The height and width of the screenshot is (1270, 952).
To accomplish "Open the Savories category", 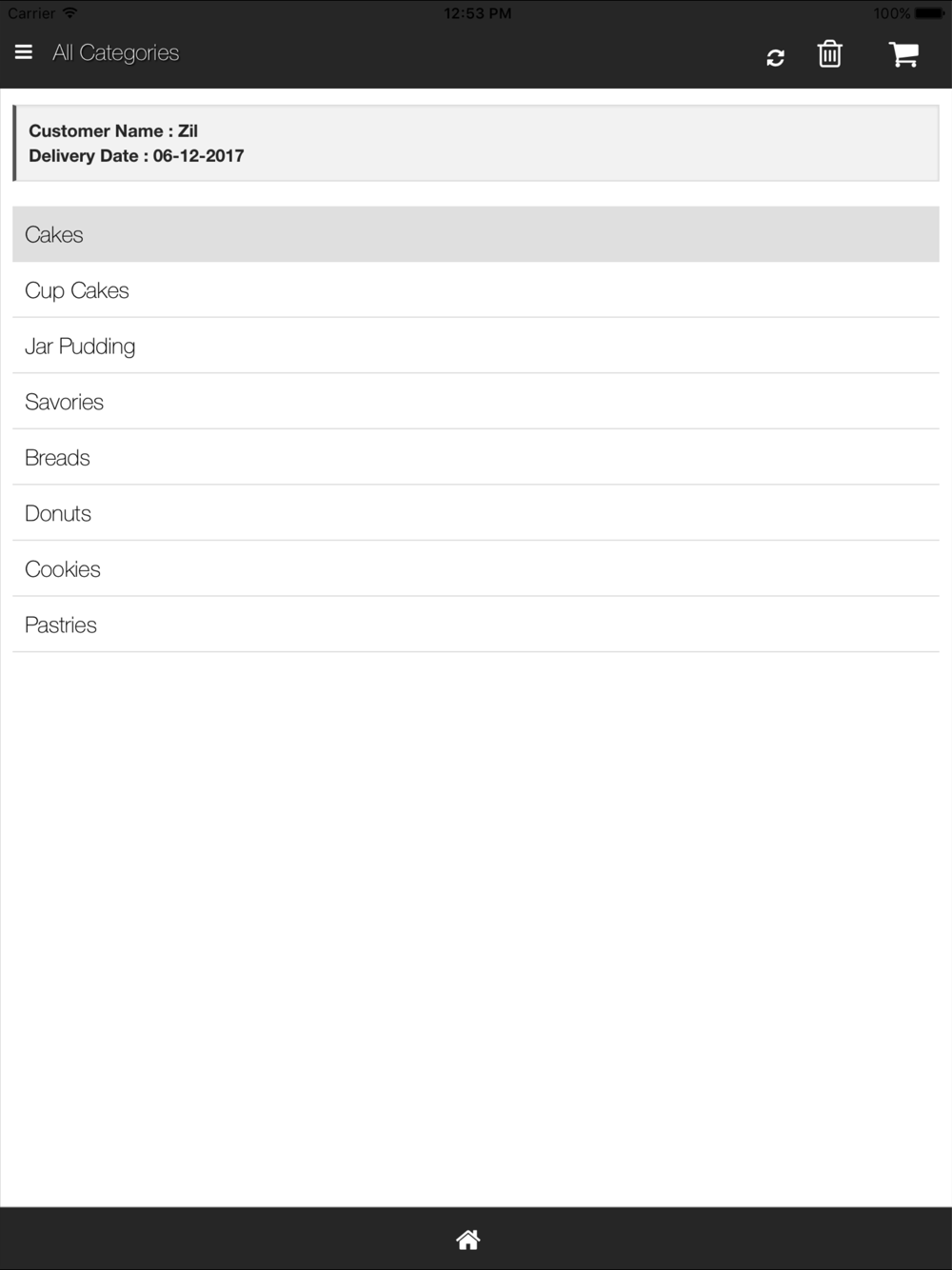I will point(476,402).
